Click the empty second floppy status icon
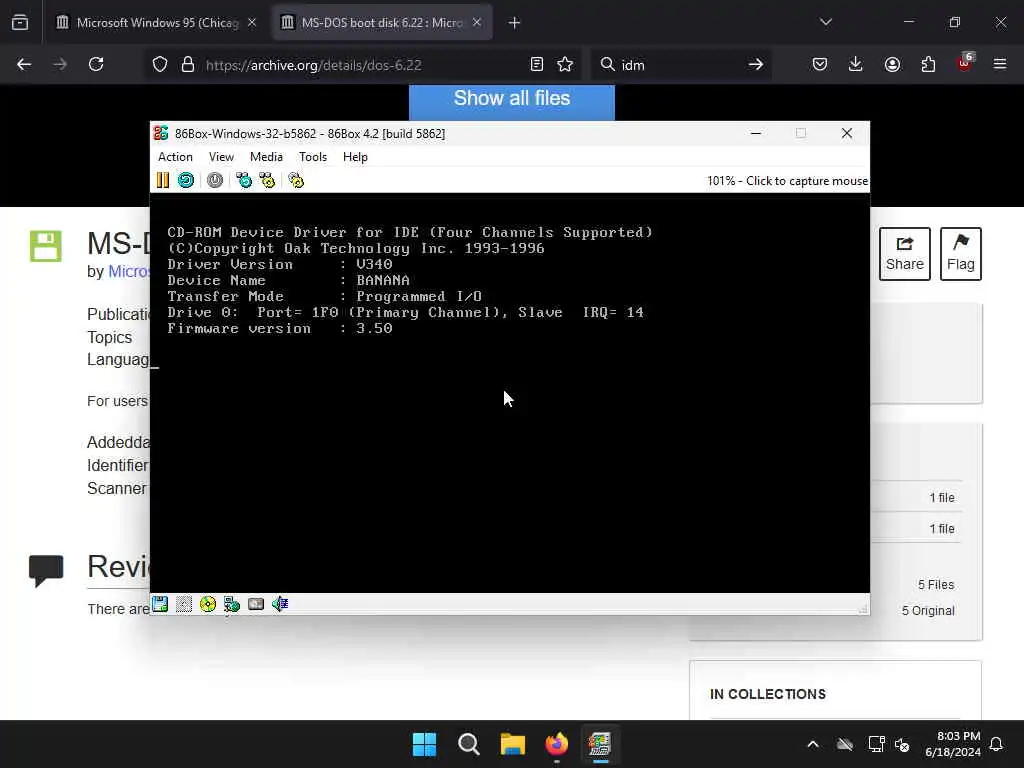 coord(184,604)
